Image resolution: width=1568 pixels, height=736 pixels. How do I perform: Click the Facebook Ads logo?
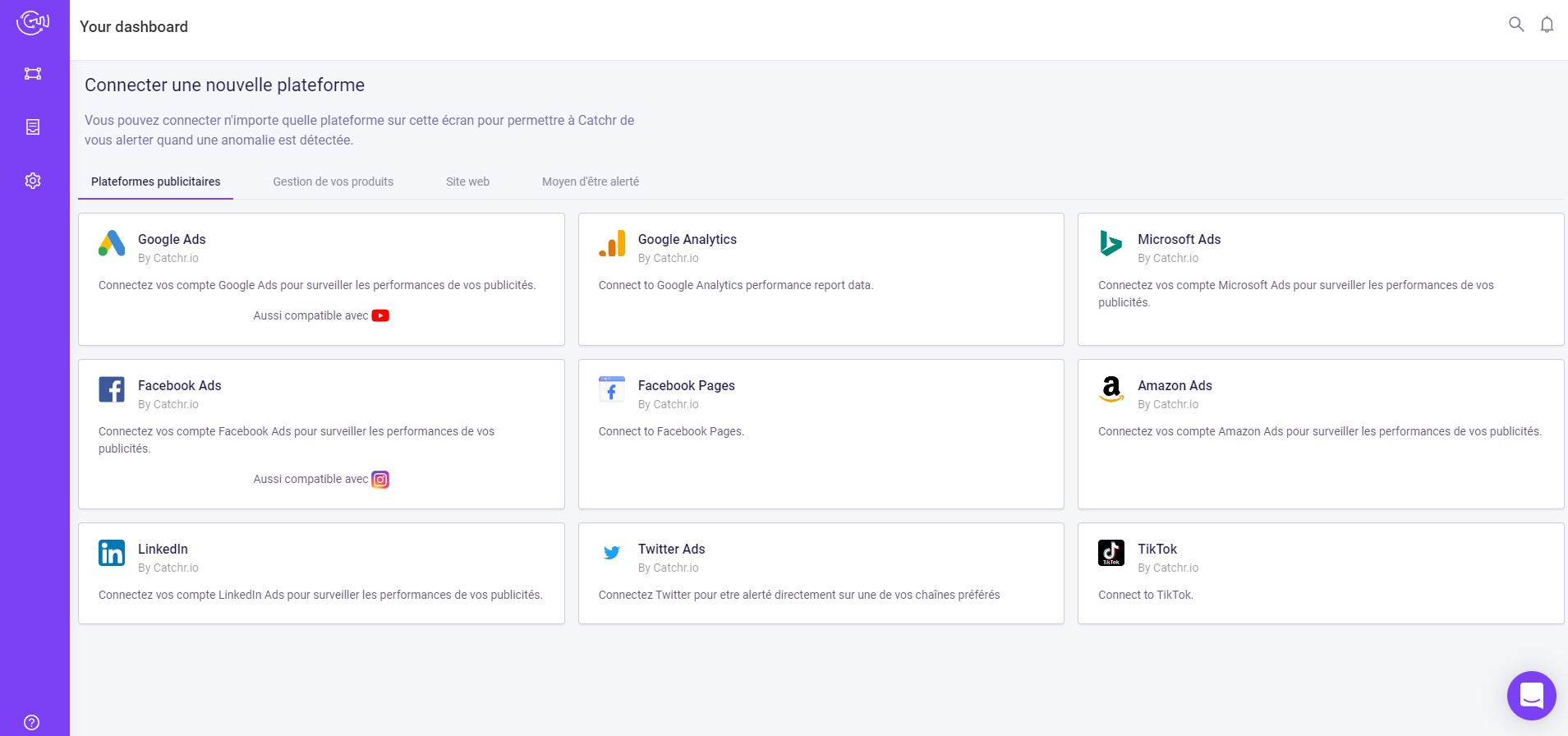point(112,389)
